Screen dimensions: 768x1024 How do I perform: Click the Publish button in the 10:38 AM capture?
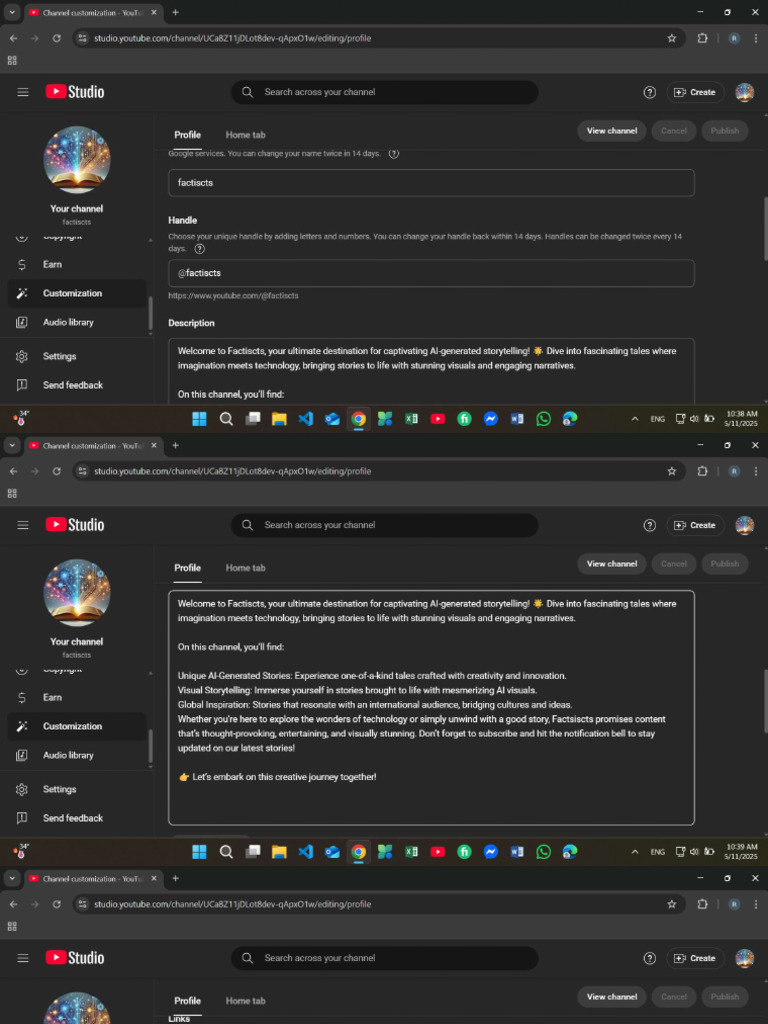[x=725, y=131]
